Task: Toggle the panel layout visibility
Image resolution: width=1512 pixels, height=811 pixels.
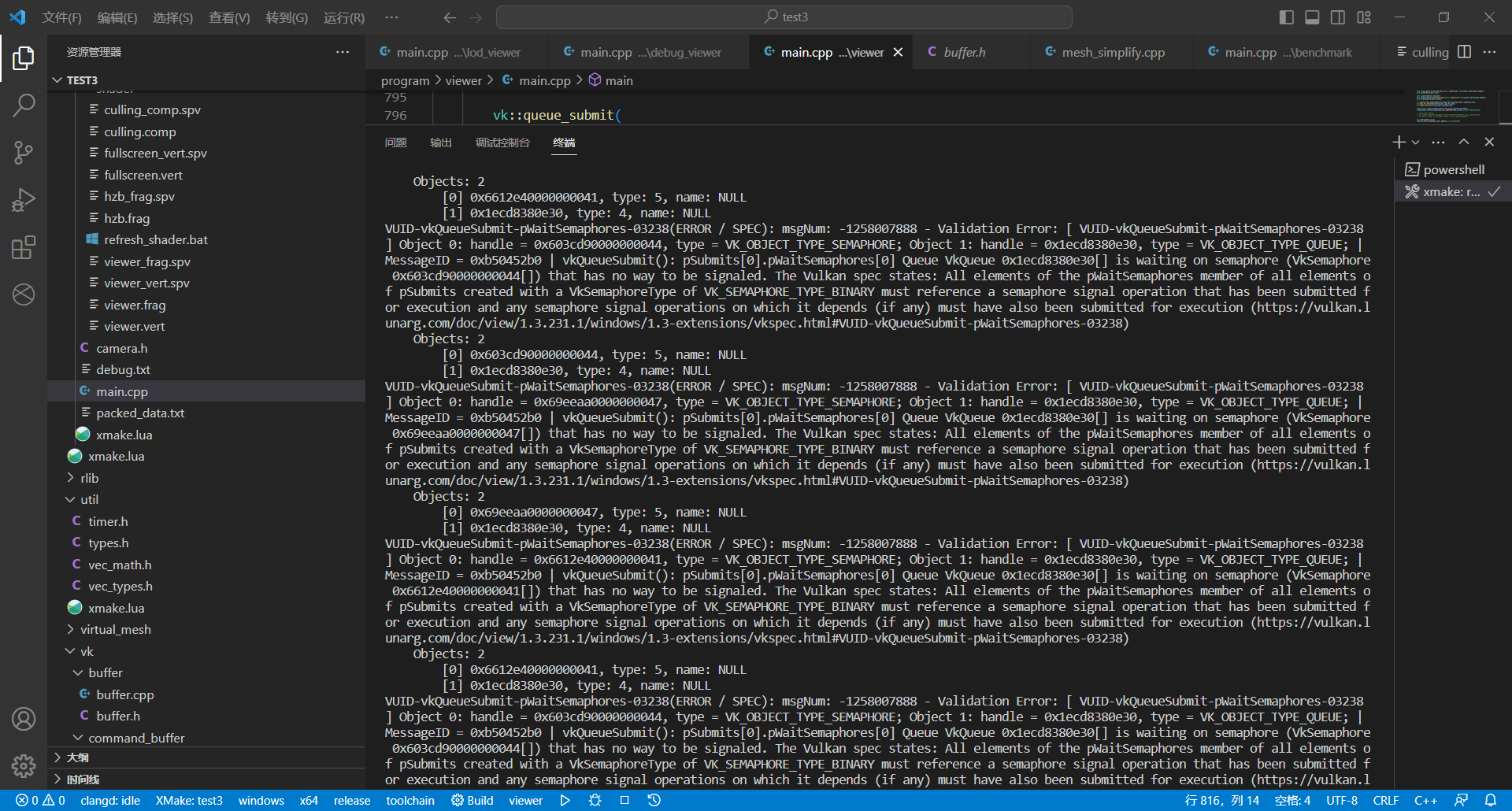Action: [x=1312, y=17]
